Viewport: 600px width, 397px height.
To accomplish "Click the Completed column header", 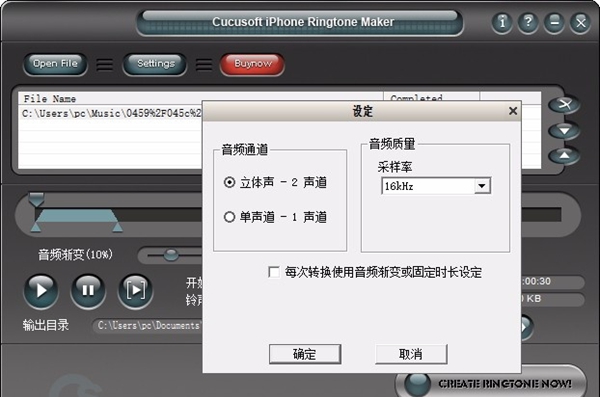I will [431, 98].
